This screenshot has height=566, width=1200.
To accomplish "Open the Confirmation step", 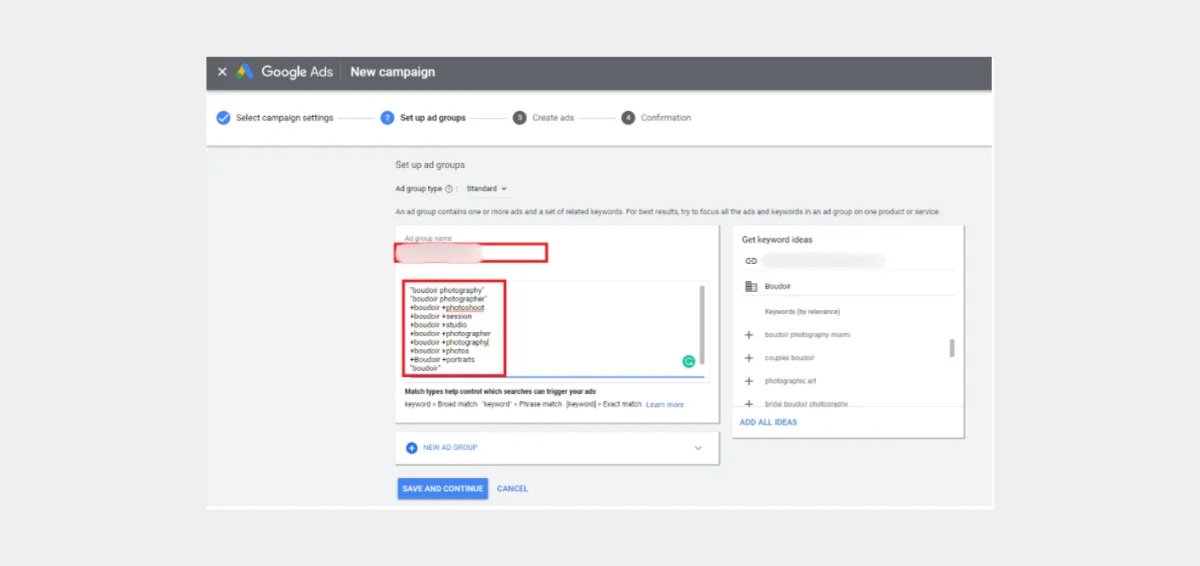I will 666,118.
